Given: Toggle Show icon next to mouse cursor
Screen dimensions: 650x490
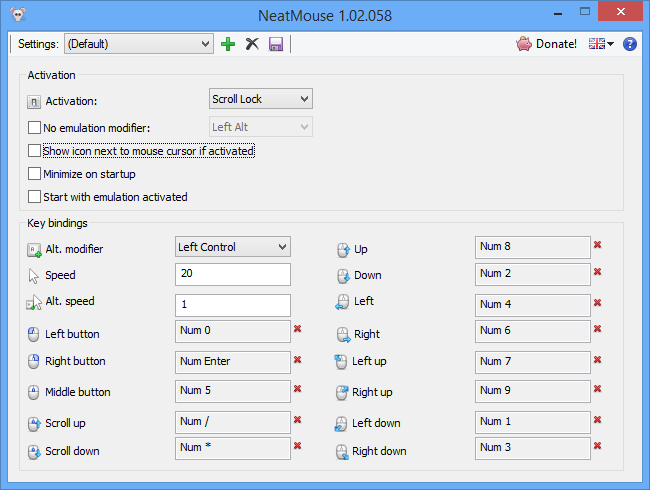Looking at the screenshot, I should 34,150.
